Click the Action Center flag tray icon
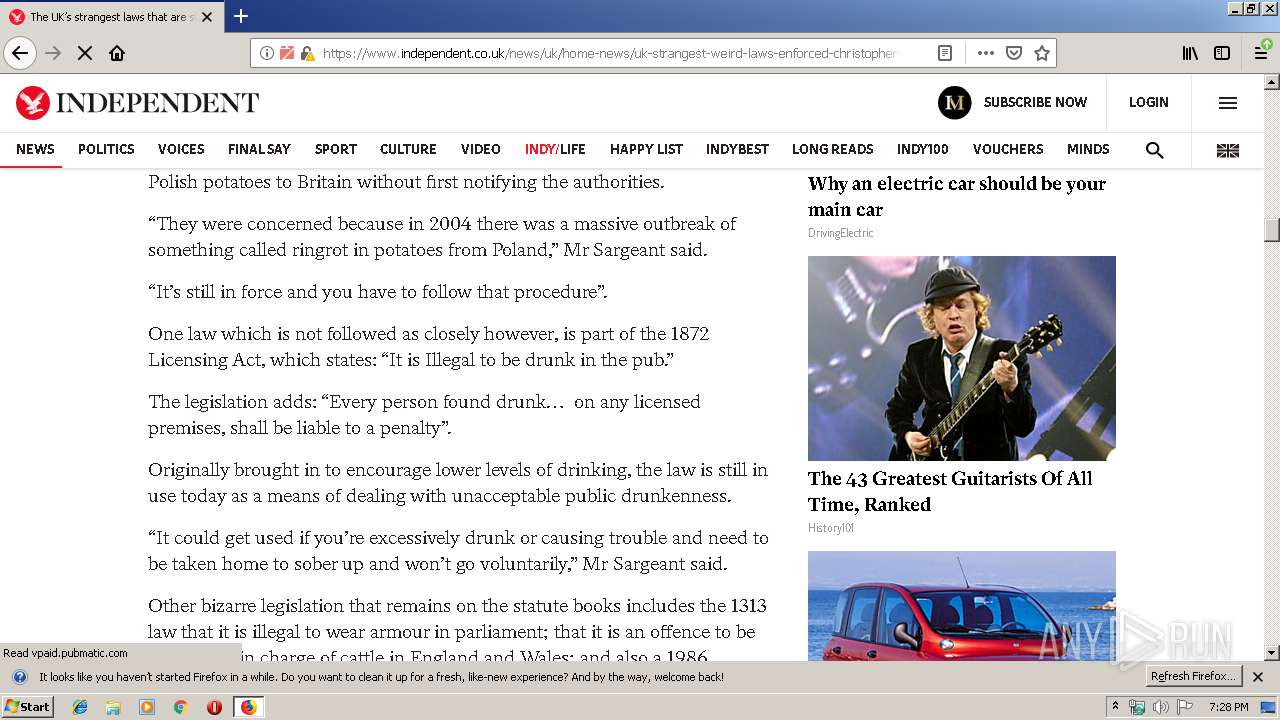The image size is (1280, 720). point(1185,707)
